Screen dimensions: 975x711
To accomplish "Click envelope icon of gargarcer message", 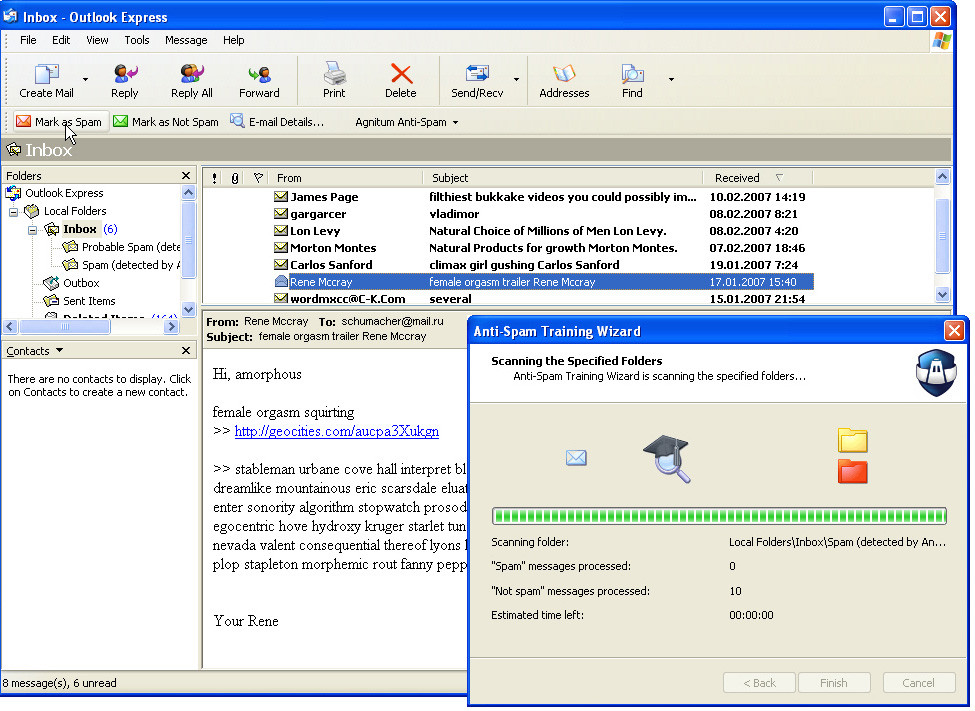I will pyautogui.click(x=281, y=213).
